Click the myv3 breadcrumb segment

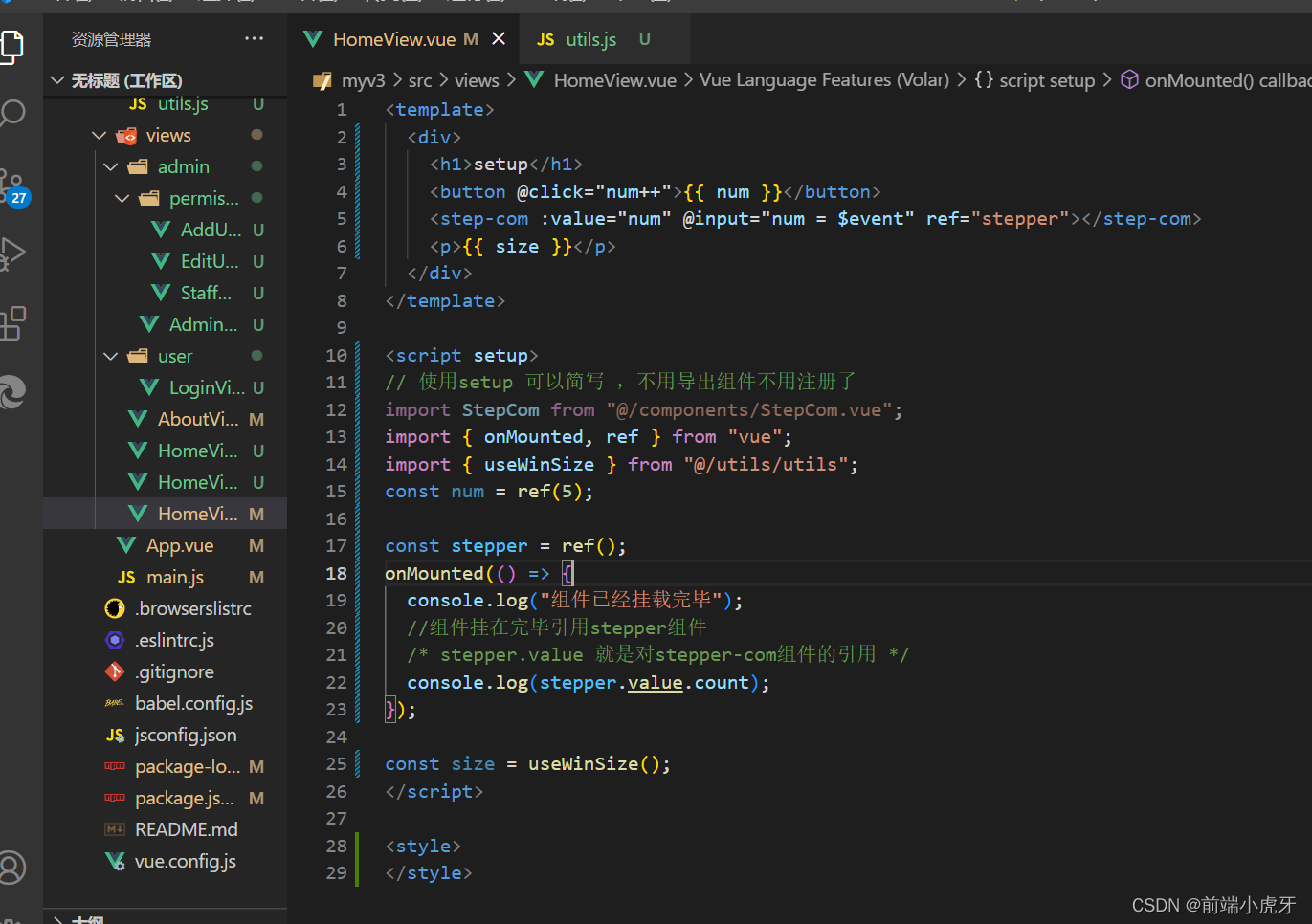click(x=363, y=80)
